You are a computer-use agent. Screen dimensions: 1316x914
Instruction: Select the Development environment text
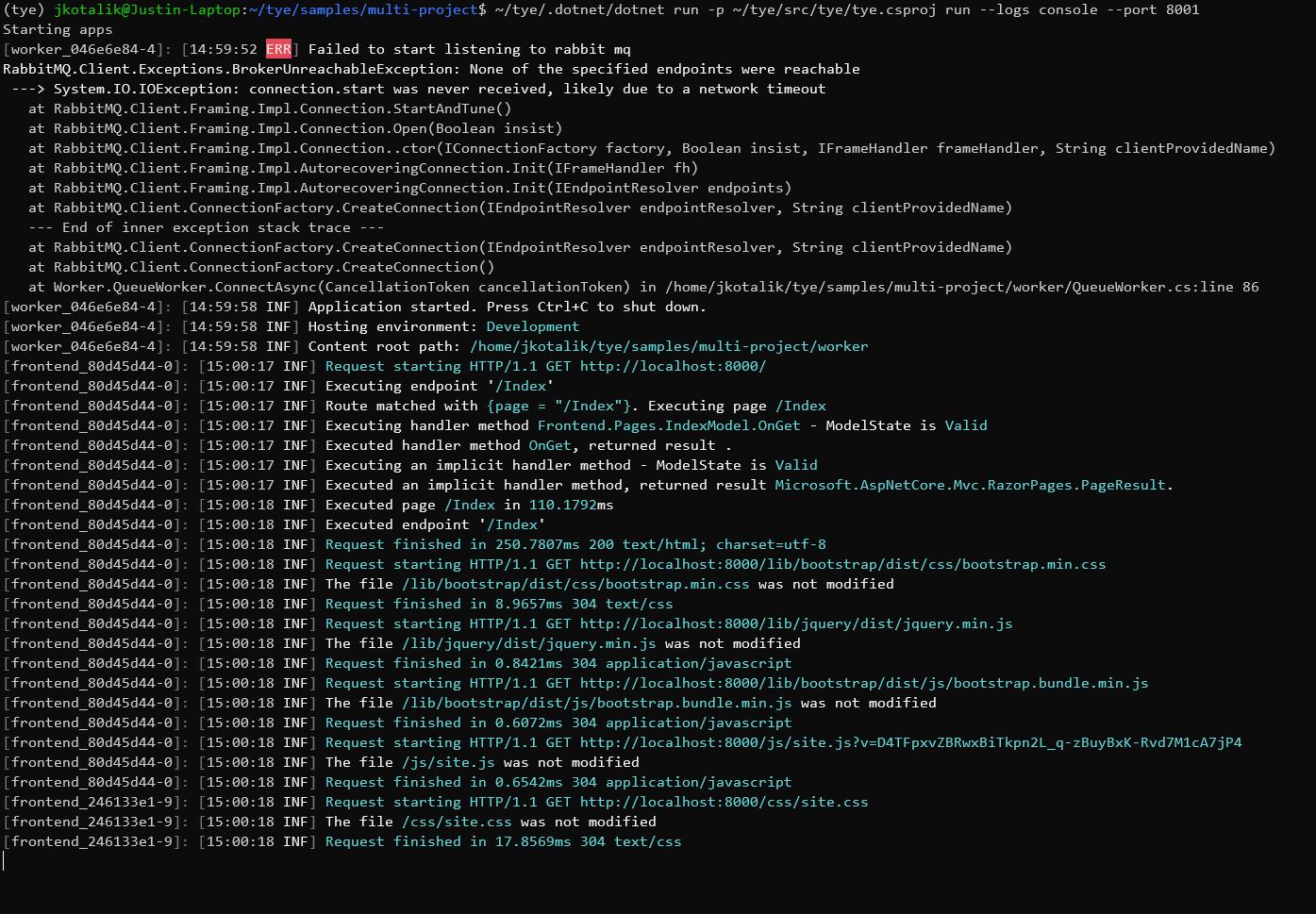(532, 326)
